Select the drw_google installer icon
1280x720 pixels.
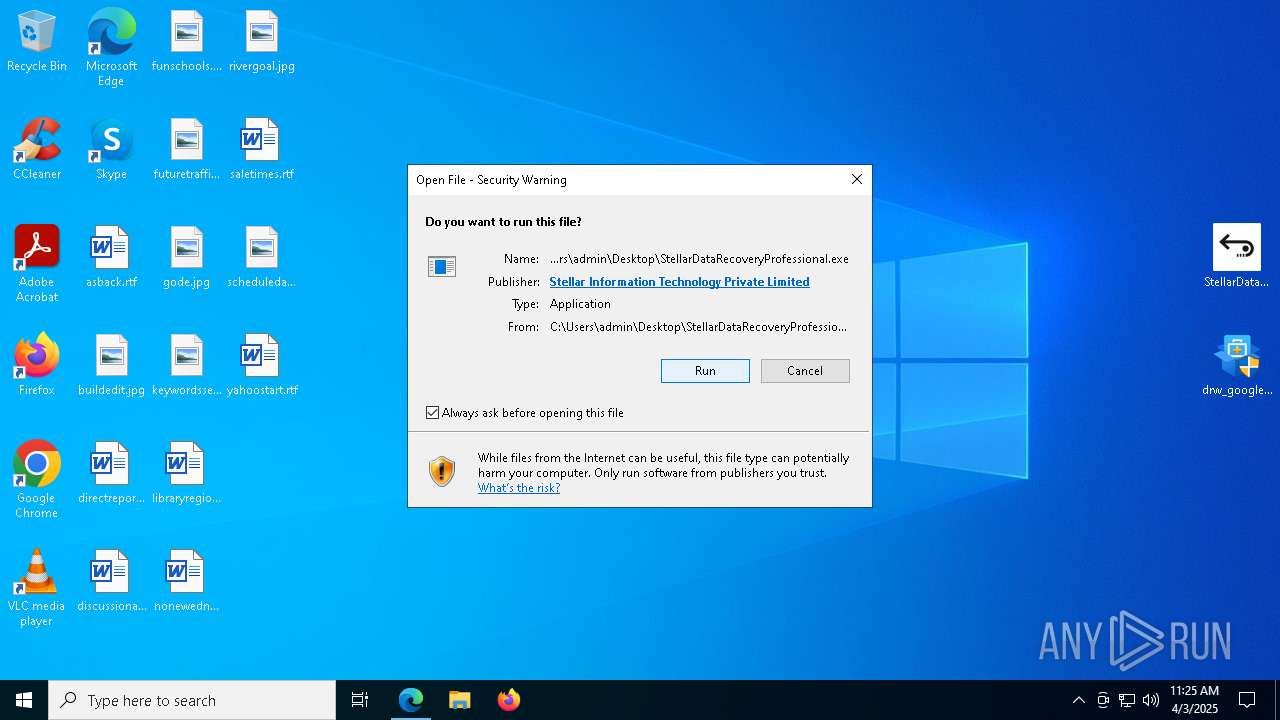(1237, 365)
